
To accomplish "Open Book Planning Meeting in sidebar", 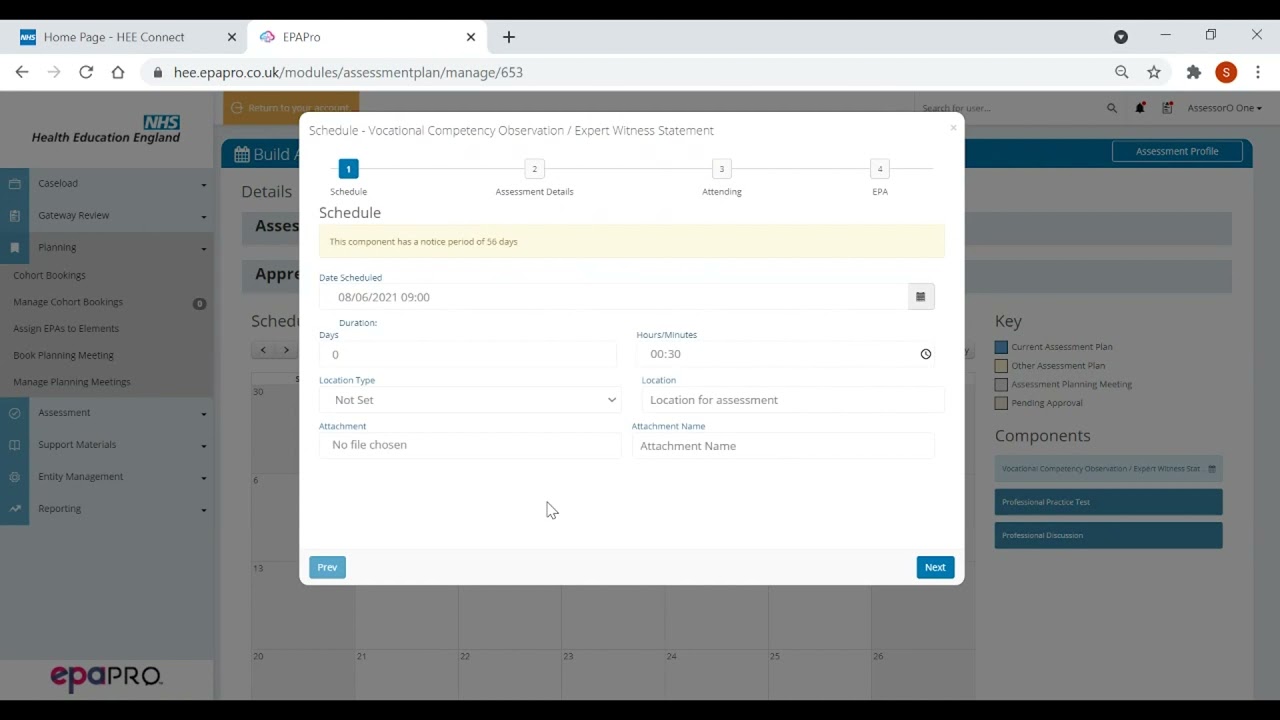I will point(63,355).
